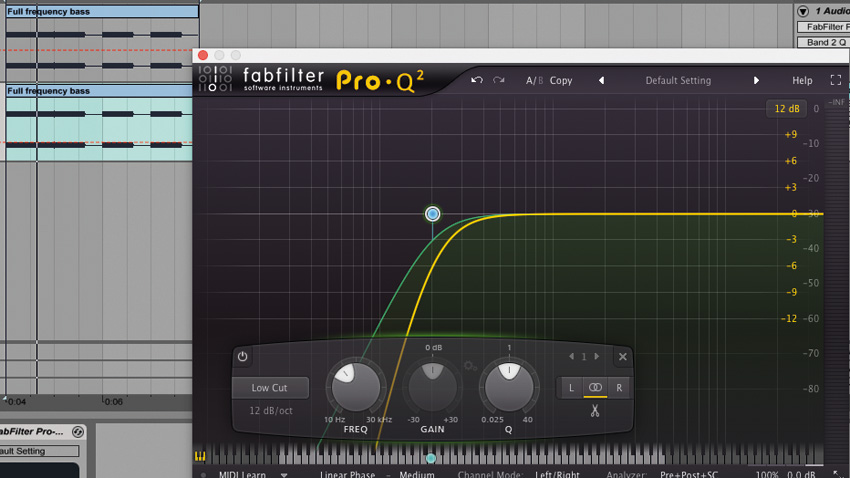This screenshot has width=850, height=478.
Task: Select top Full frequency bass clip
Action: tap(102, 11)
